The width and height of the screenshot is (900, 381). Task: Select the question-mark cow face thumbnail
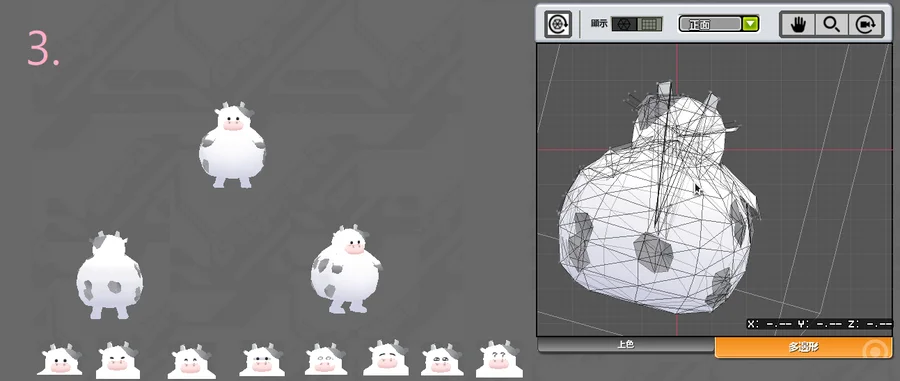coord(499,360)
